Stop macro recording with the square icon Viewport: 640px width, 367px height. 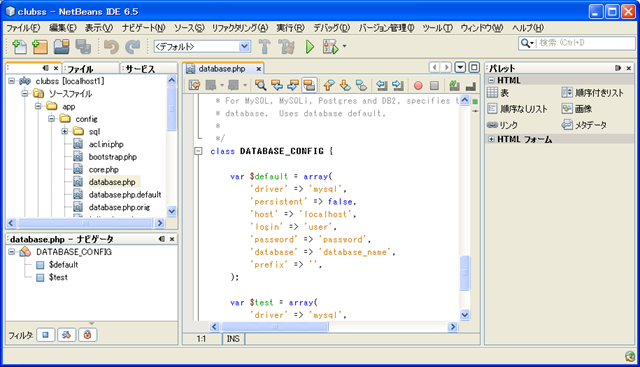(434, 85)
